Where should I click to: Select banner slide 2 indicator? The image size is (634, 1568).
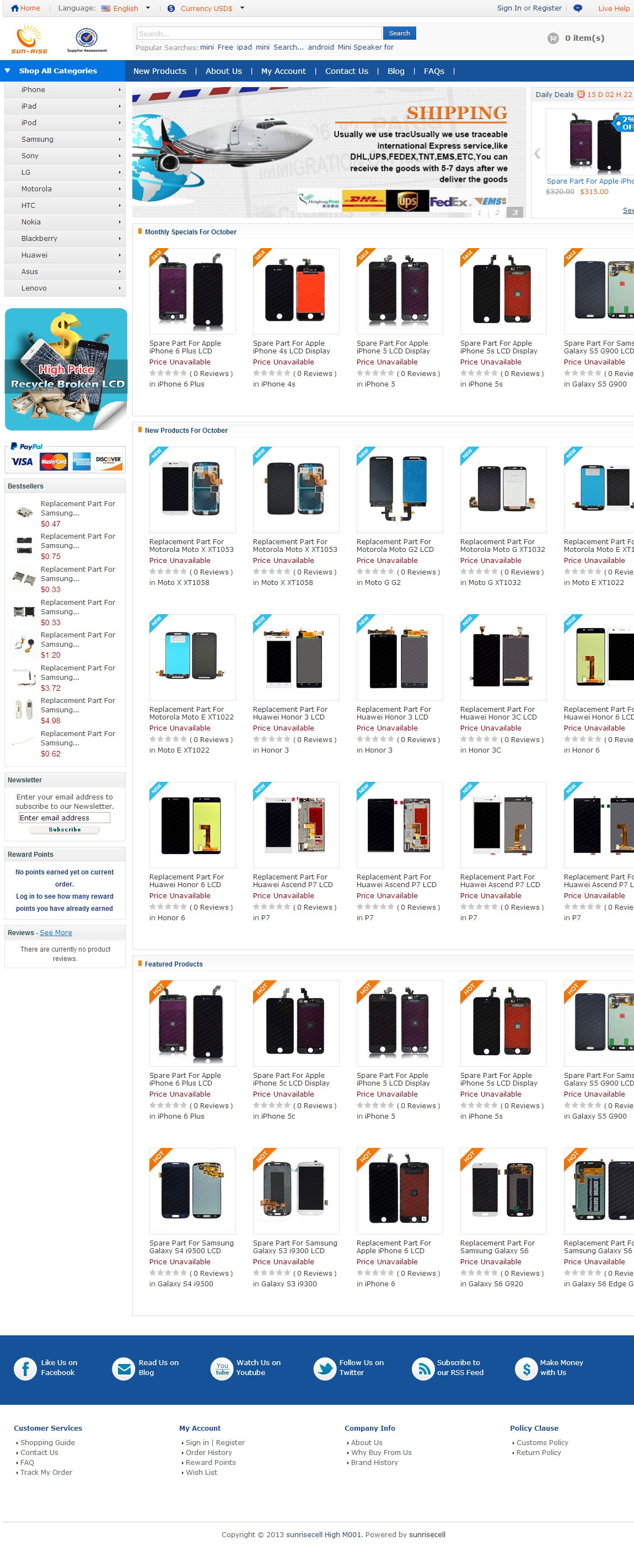(x=497, y=212)
